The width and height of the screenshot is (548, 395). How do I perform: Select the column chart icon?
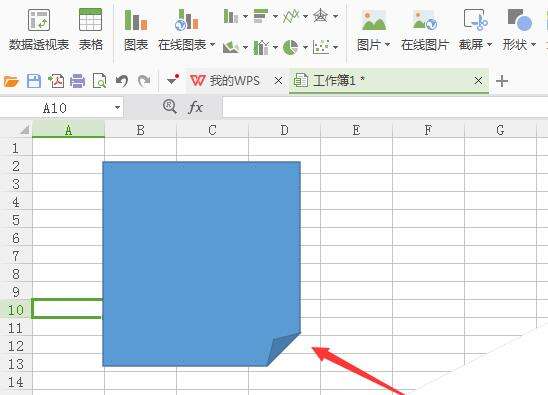tap(231, 16)
